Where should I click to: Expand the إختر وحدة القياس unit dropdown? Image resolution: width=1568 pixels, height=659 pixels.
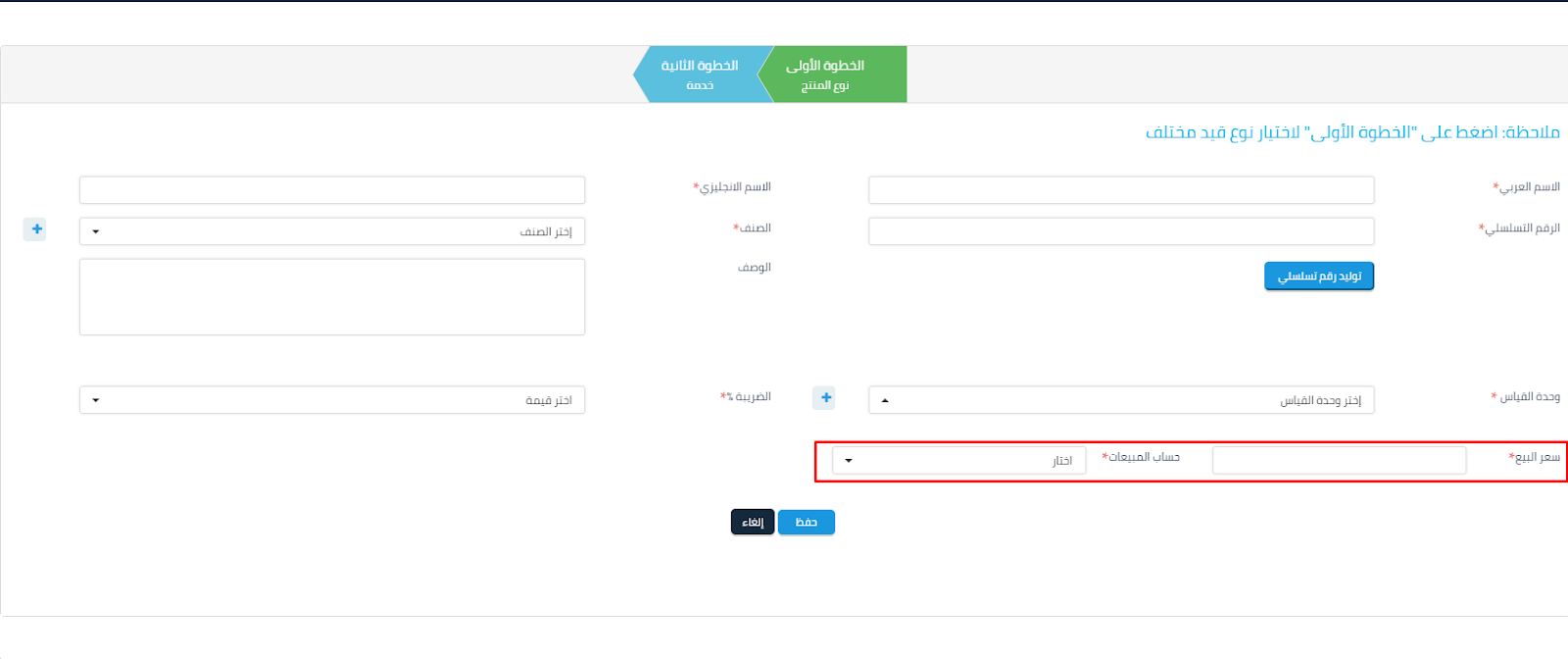1120,400
